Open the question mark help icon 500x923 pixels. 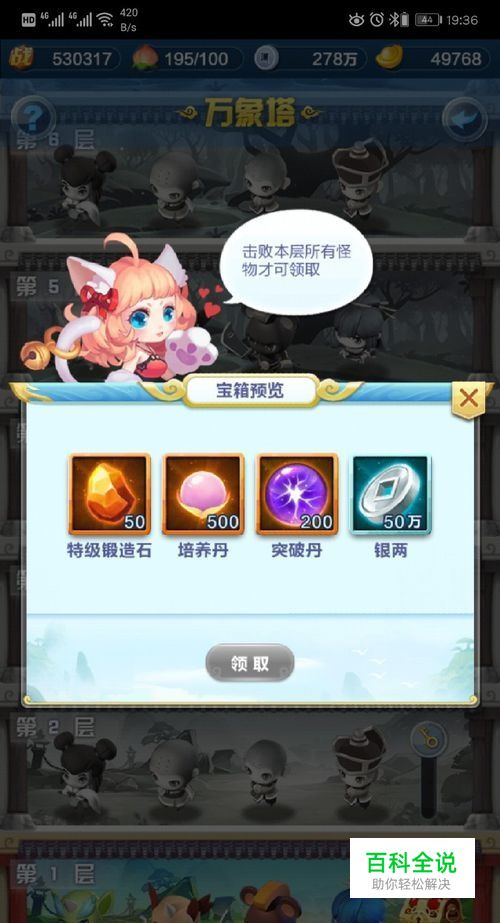32,118
